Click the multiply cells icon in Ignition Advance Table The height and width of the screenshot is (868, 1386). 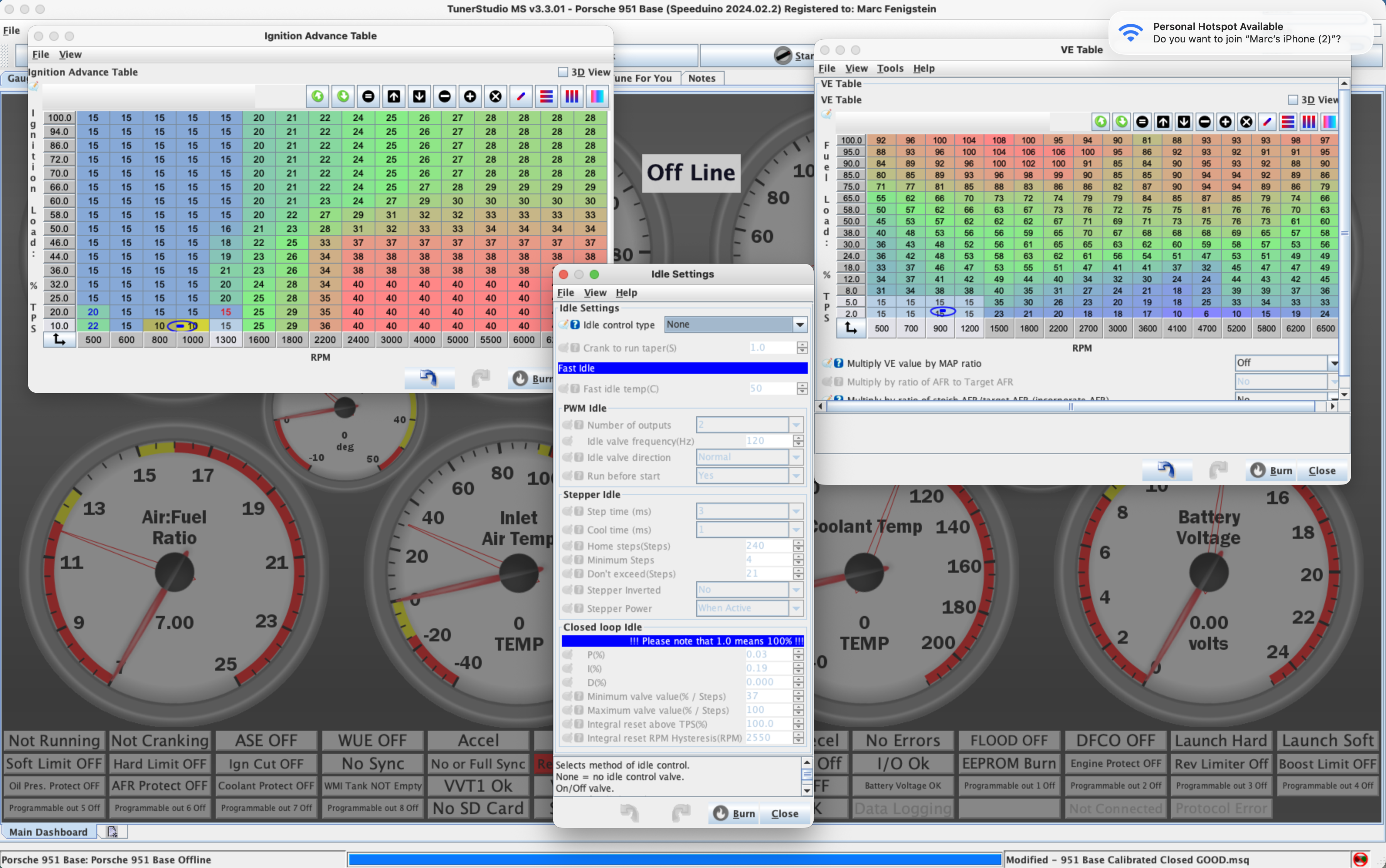click(x=495, y=96)
